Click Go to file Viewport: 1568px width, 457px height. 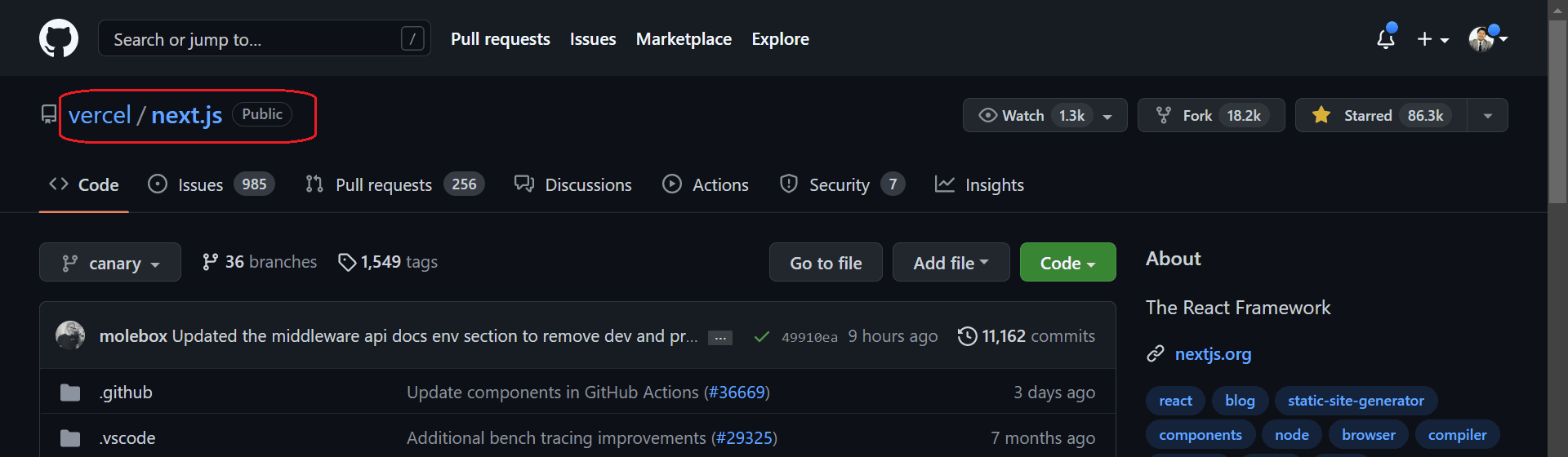(826, 262)
